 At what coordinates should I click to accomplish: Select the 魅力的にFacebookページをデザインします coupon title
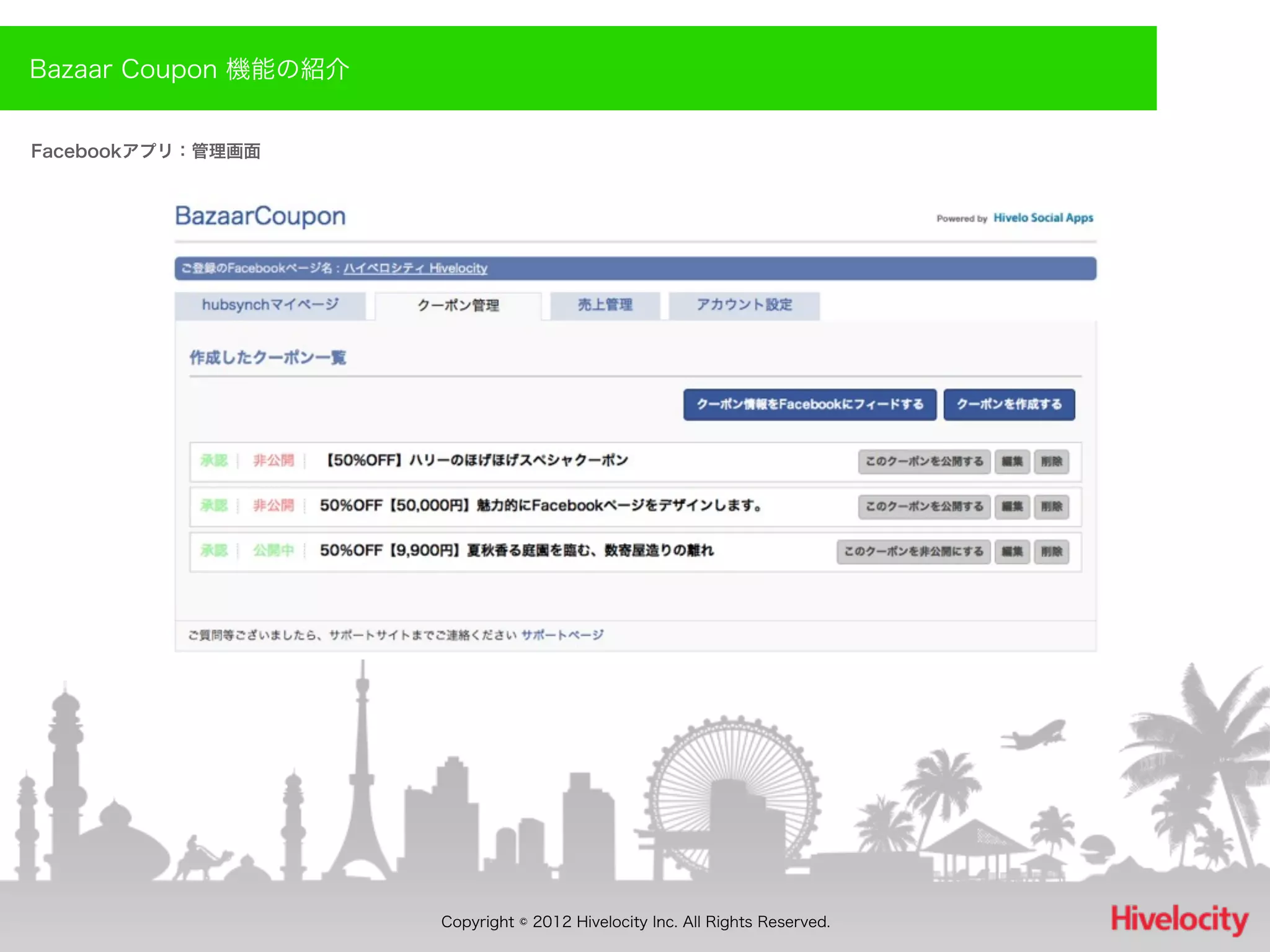tap(541, 506)
